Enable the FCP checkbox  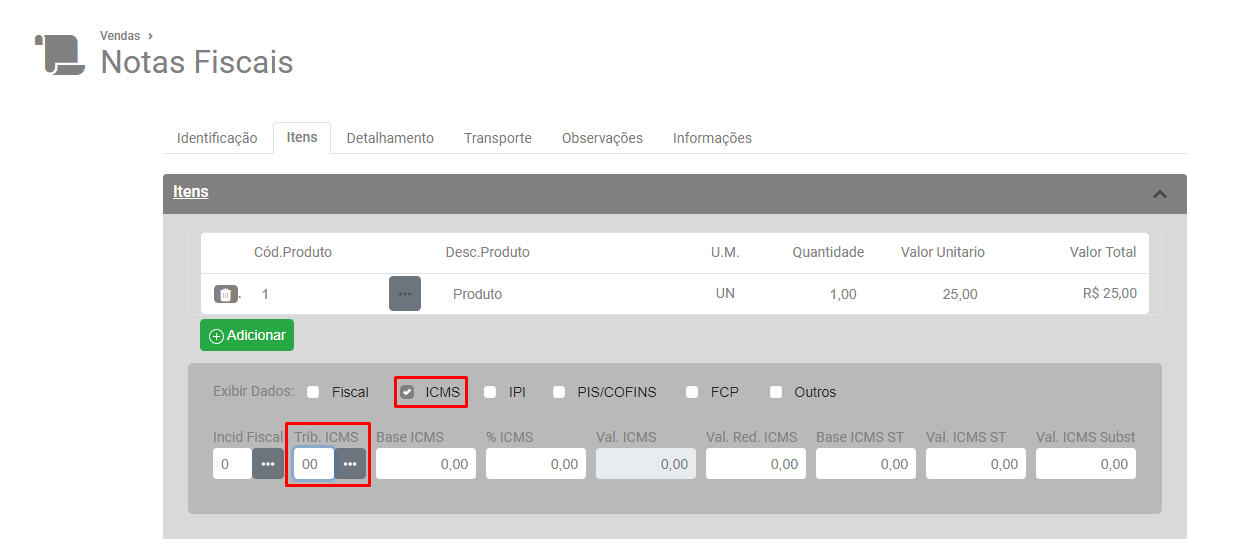pyautogui.click(x=692, y=392)
